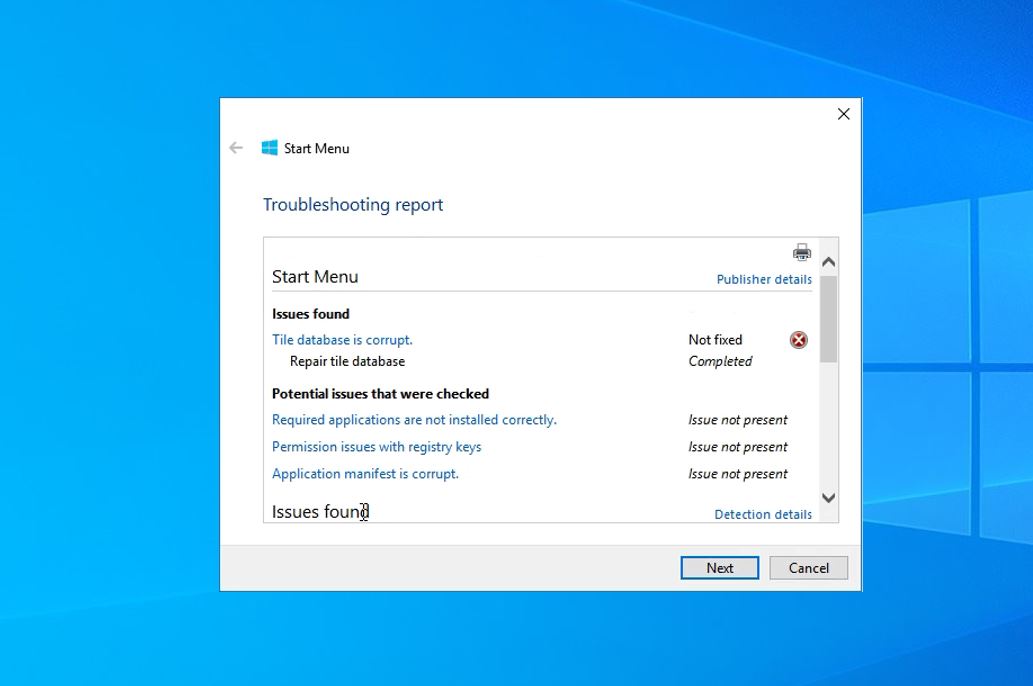The height and width of the screenshot is (686, 1033).
Task: Click the 'Troubleshooting report' heading
Action: [x=353, y=204]
